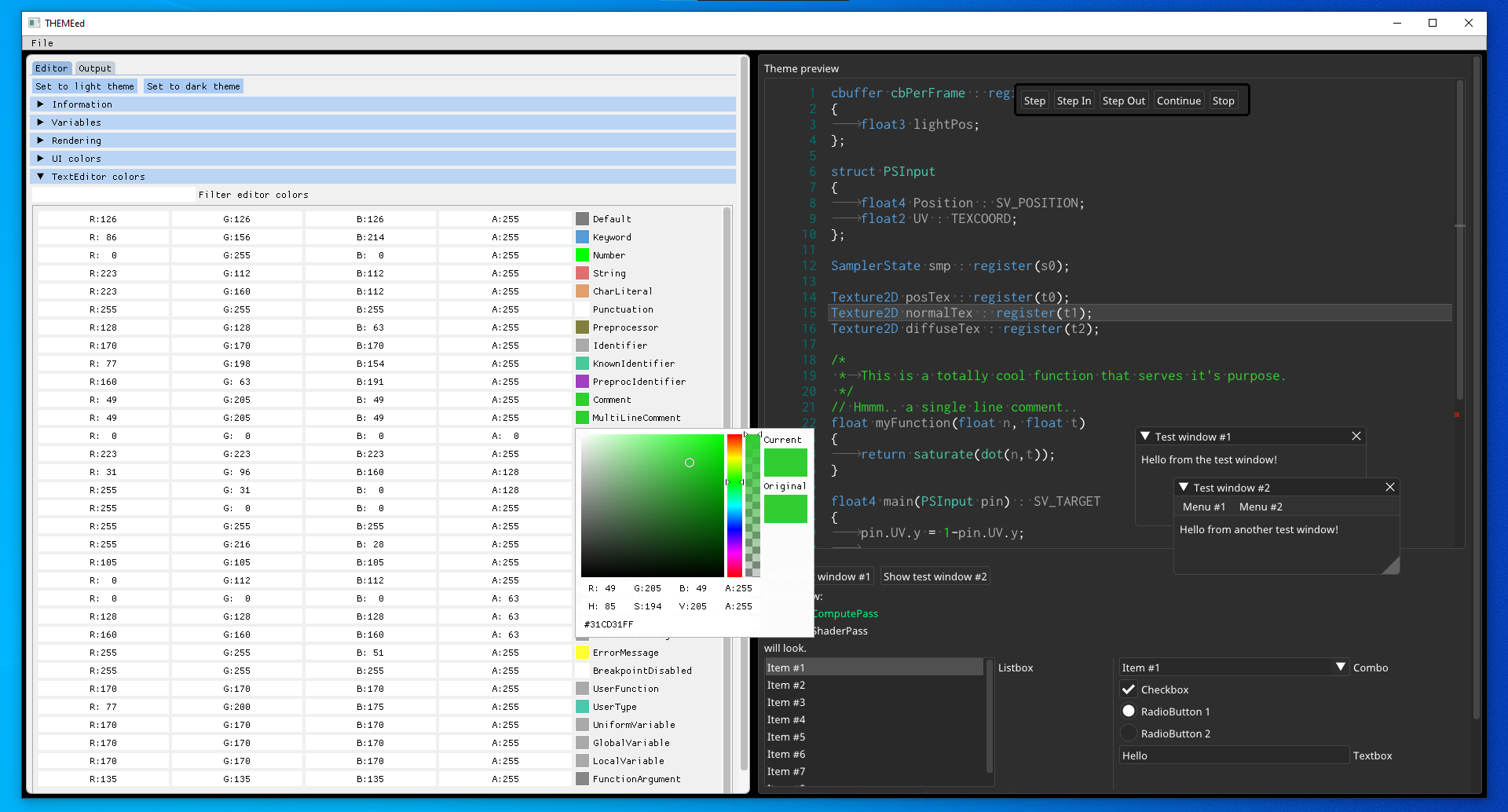Click the Identifier color swatch
The image size is (1508, 812).
pos(582,346)
